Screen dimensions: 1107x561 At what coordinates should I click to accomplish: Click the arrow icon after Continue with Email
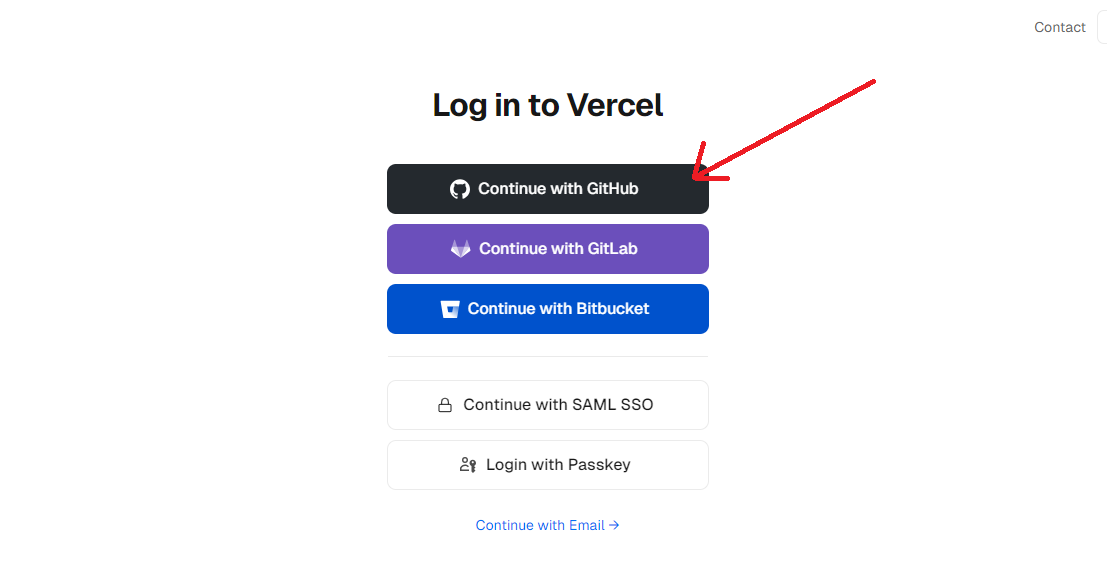(x=614, y=525)
